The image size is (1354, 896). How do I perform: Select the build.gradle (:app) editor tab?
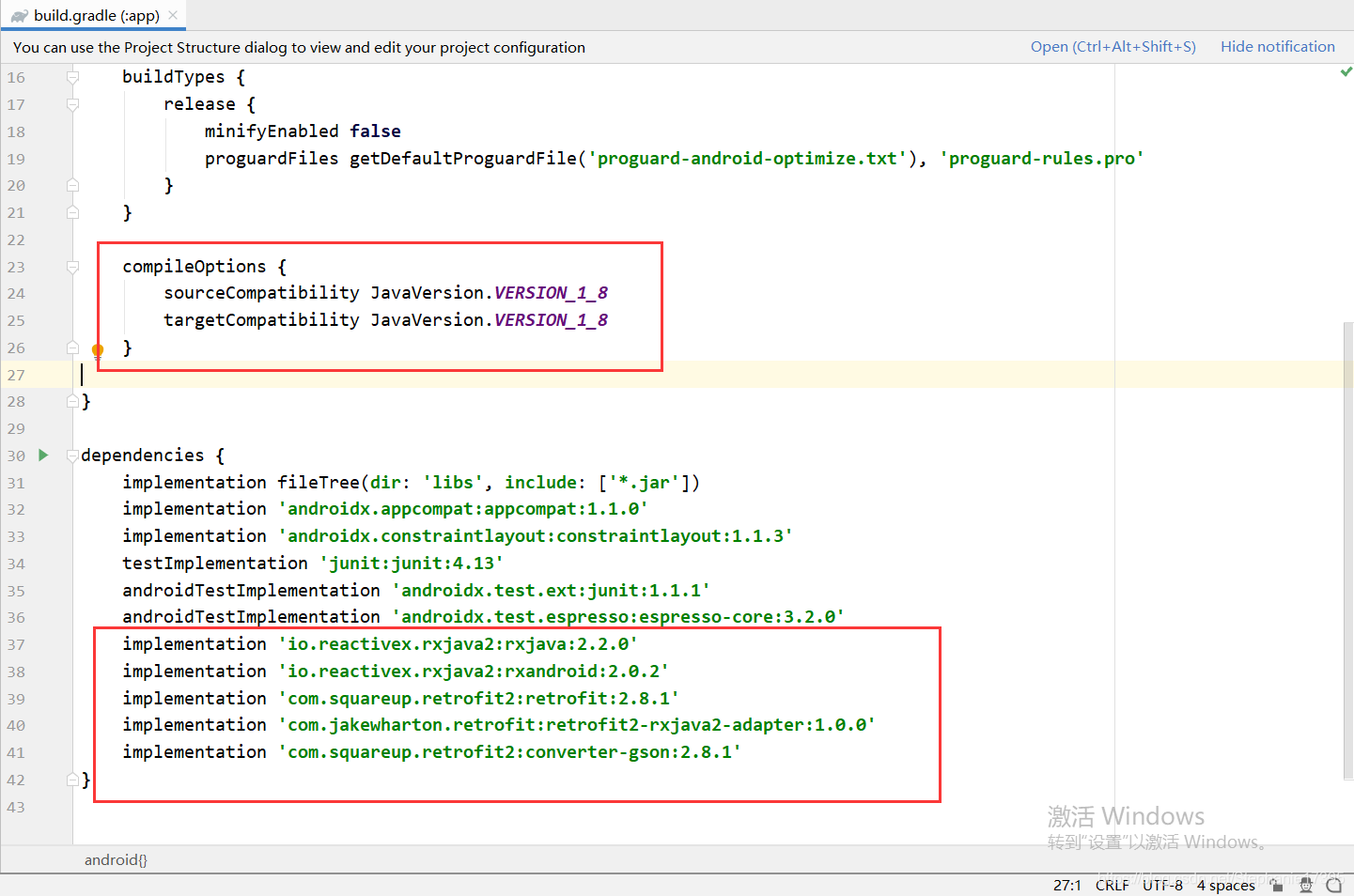click(94, 15)
